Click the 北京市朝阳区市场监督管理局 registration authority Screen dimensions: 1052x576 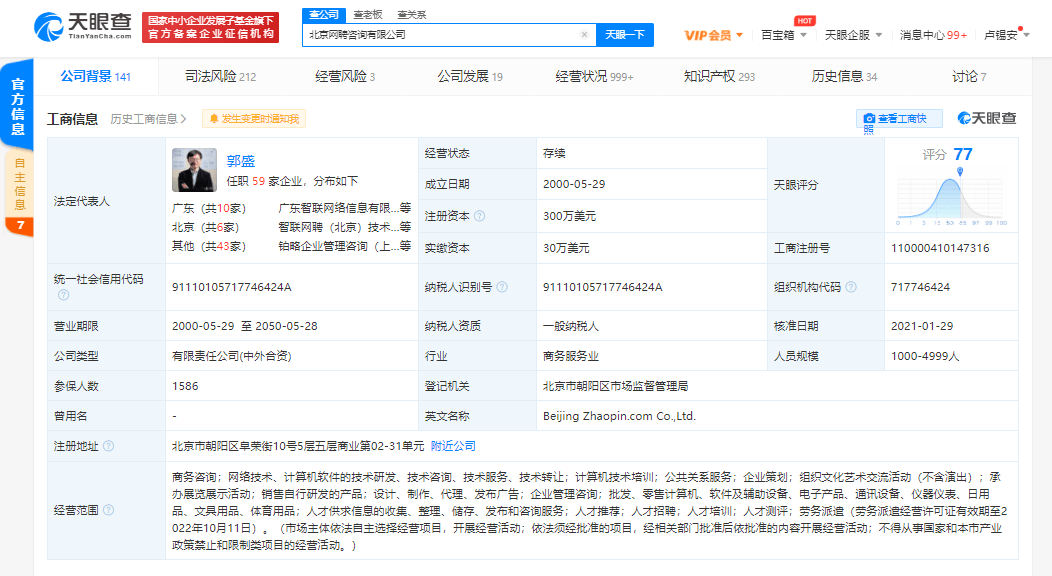[x=615, y=386]
